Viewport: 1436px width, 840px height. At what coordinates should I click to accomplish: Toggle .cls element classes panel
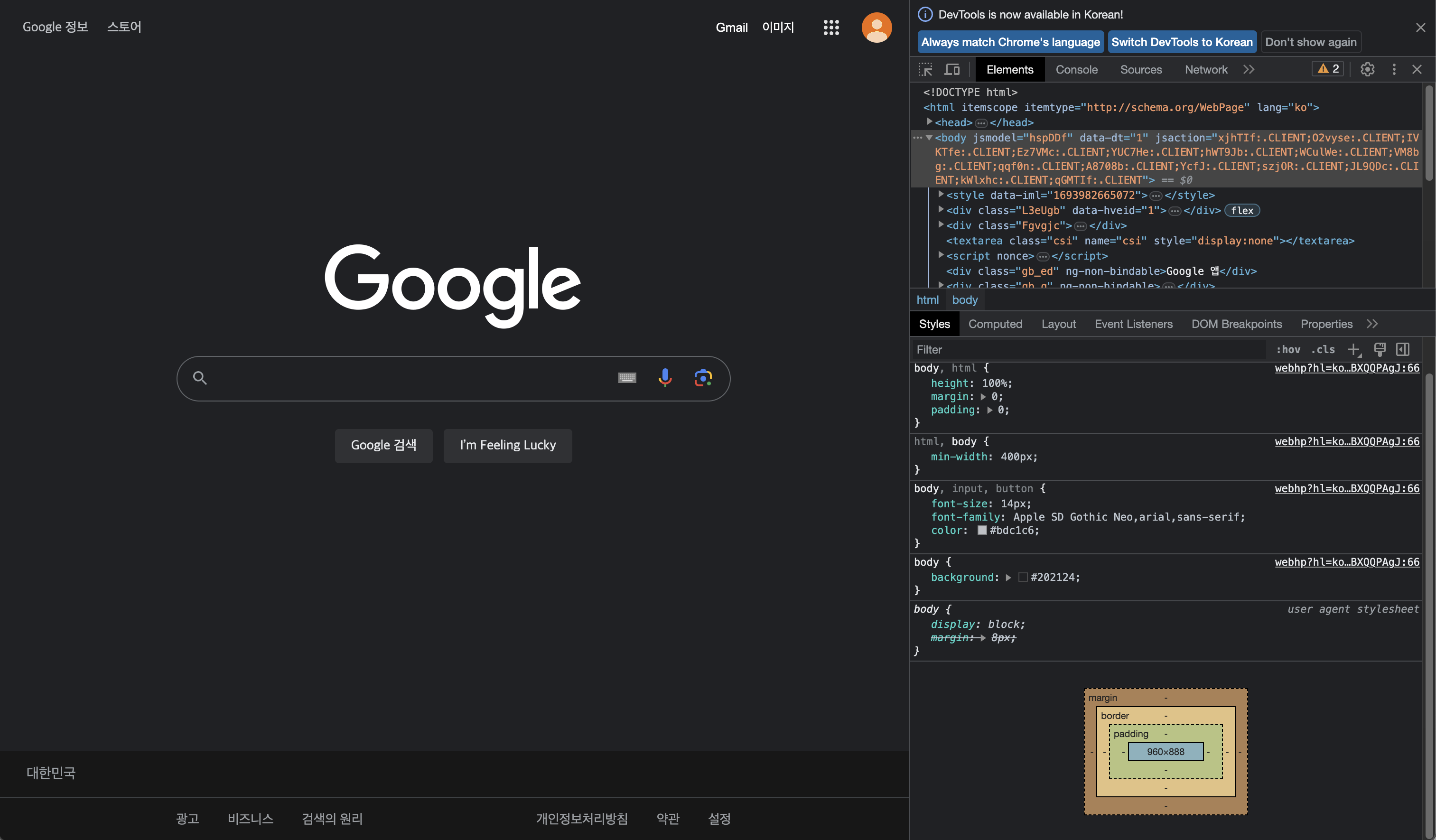click(x=1323, y=349)
